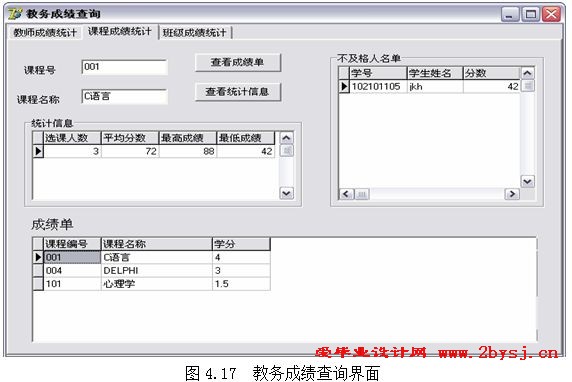Select the credit cell 1.5

[241, 283]
